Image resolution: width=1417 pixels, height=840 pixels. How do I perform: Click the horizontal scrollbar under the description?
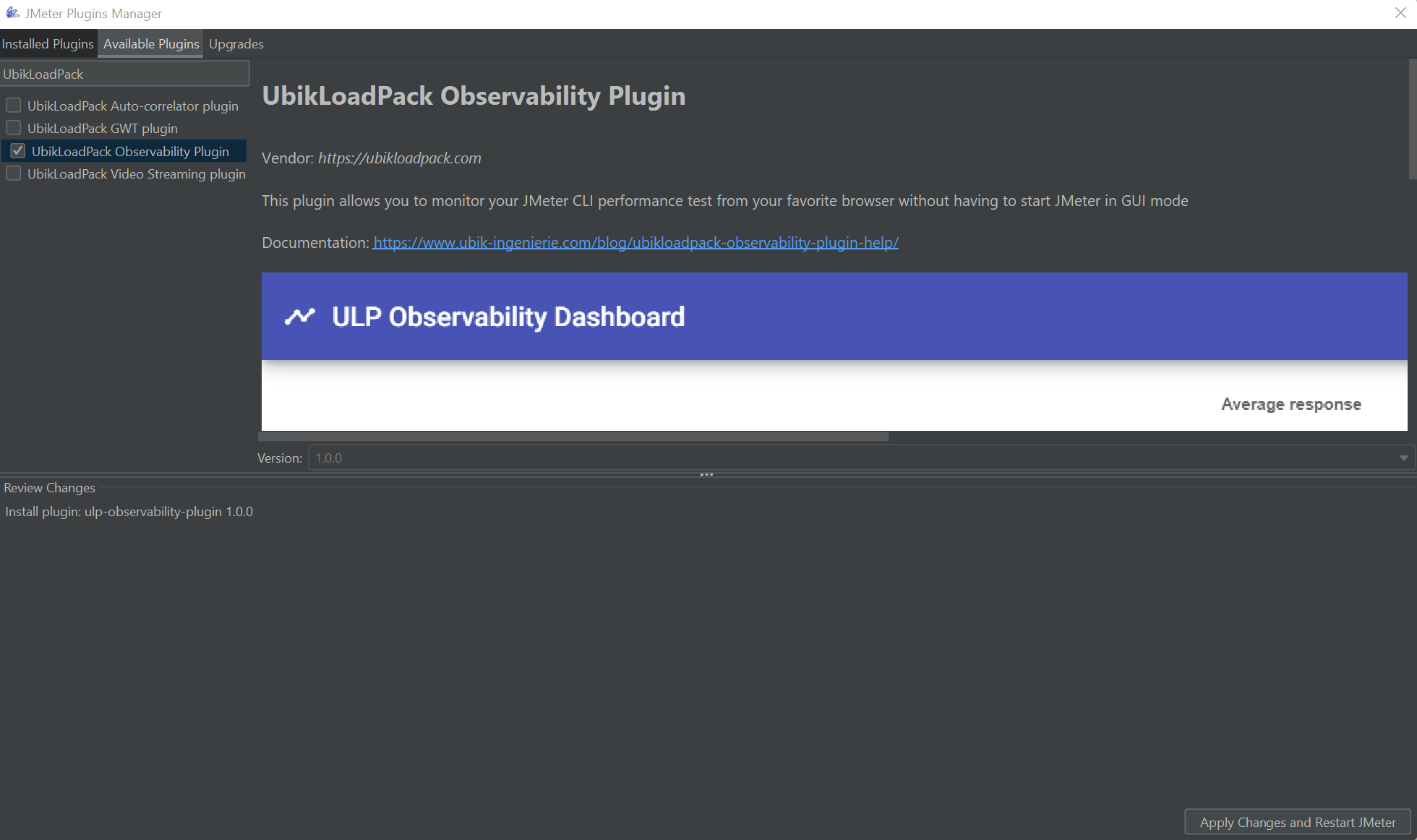[573, 437]
